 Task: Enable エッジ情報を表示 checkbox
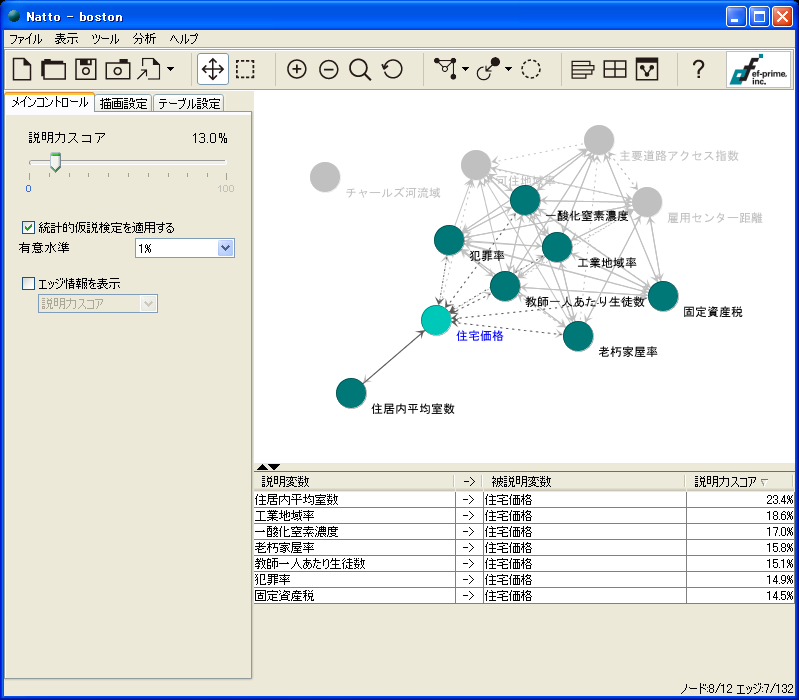[28, 283]
